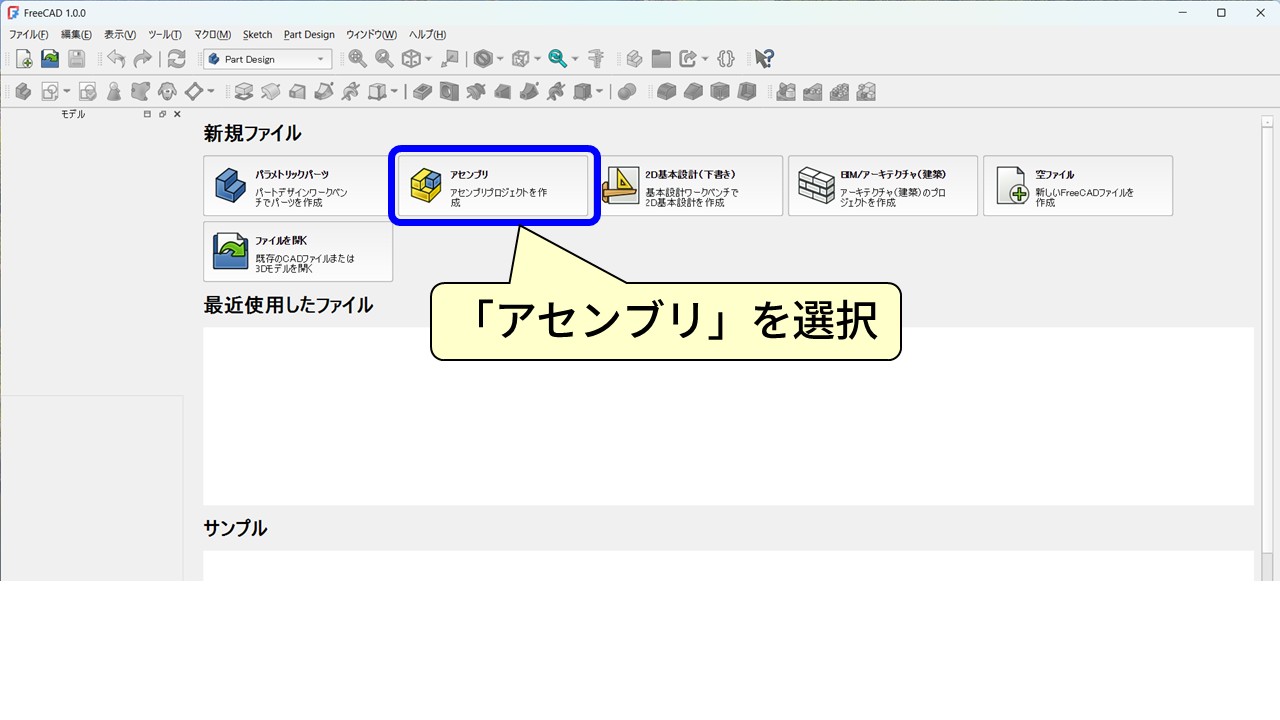Click the Fit all zoom icon
Screen dimensions: 1280x720
pyautogui.click(x=358, y=59)
